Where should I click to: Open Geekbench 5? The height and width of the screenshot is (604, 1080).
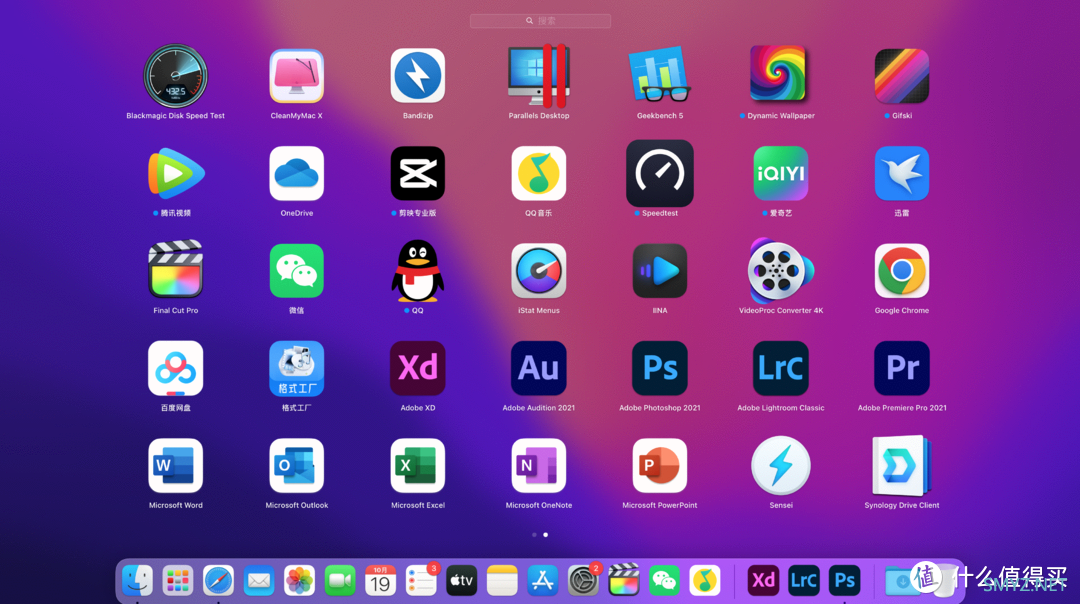tap(660, 76)
